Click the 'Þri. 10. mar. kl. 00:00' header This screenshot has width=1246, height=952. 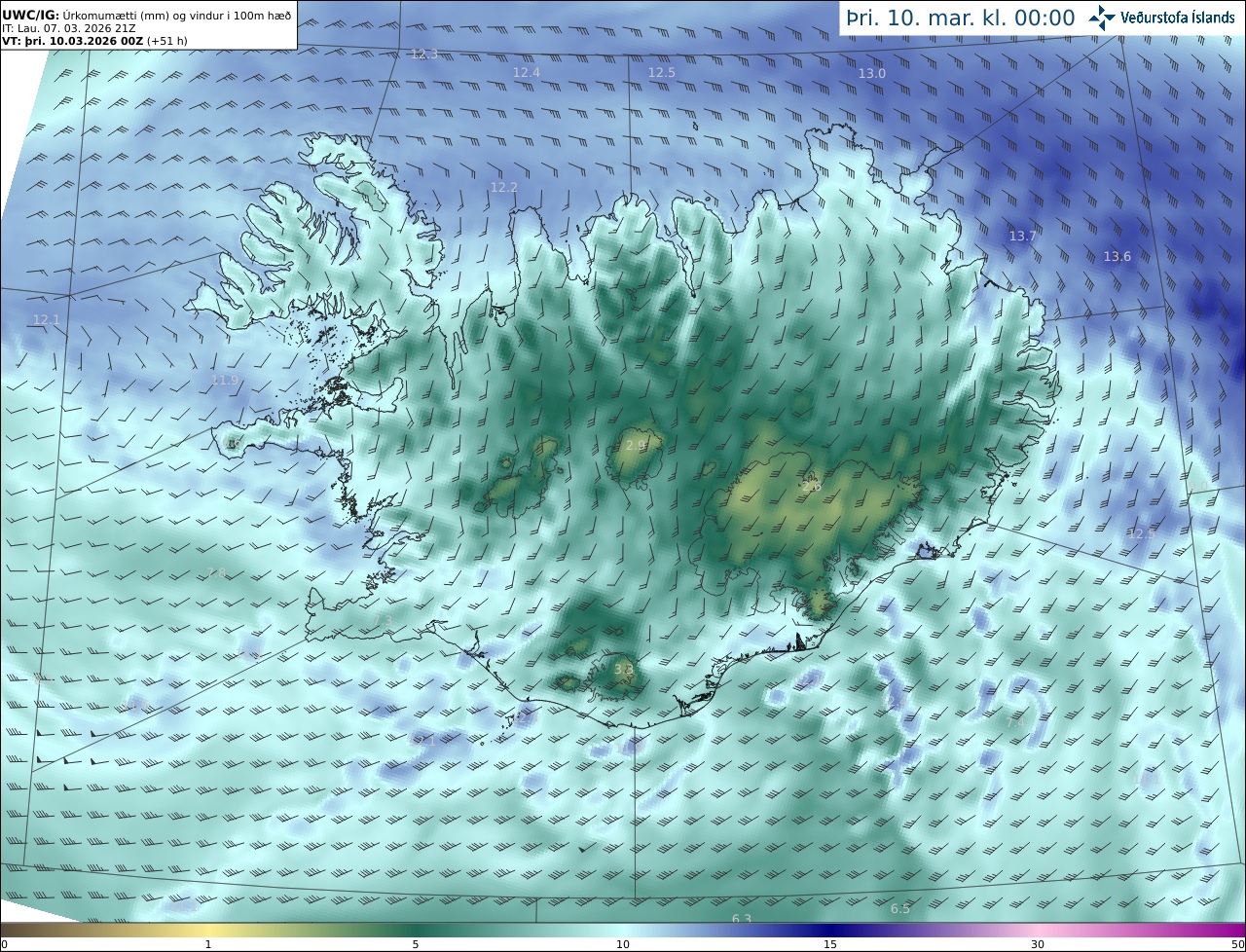pyautogui.click(x=961, y=18)
